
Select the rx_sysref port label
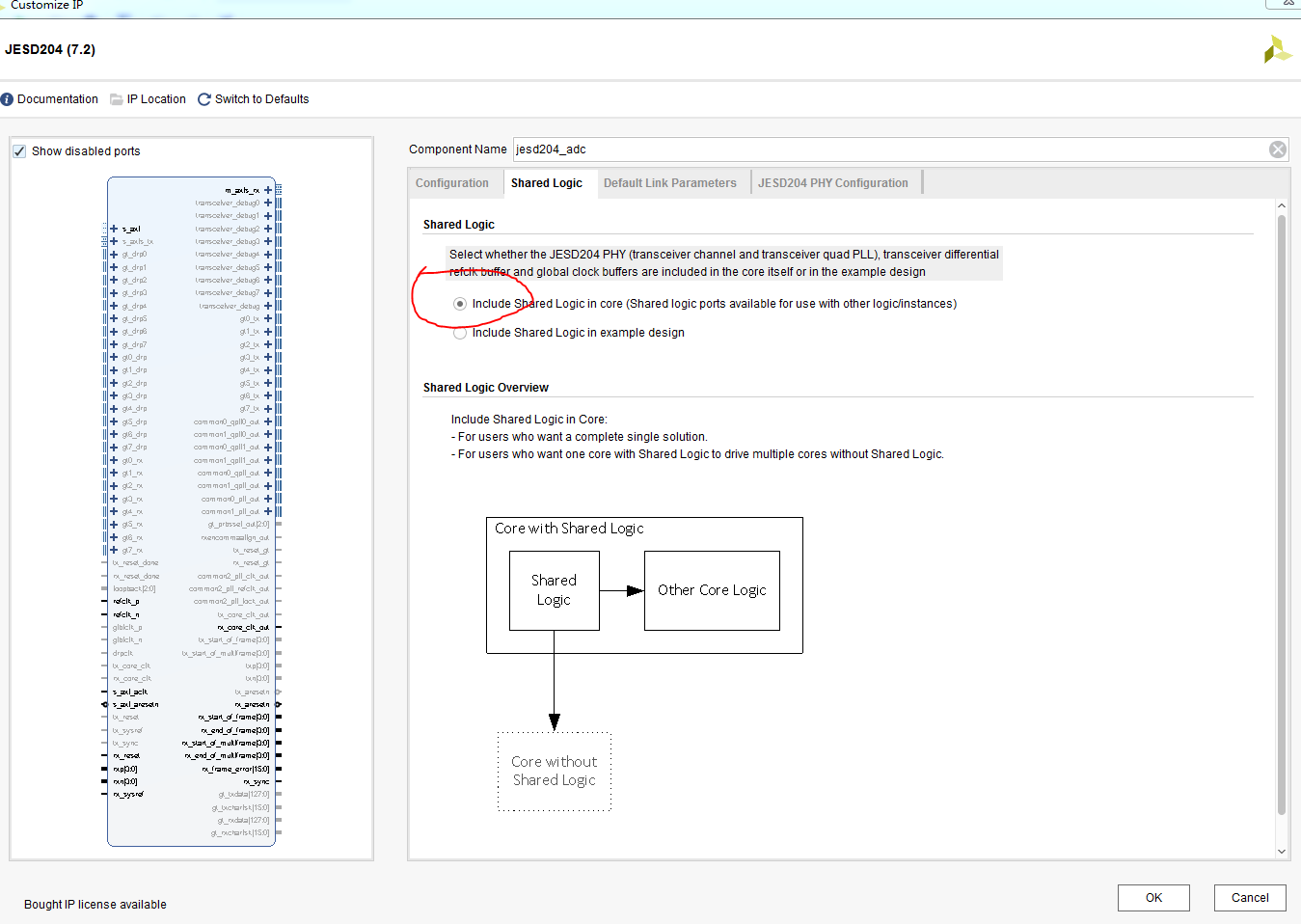(128, 795)
